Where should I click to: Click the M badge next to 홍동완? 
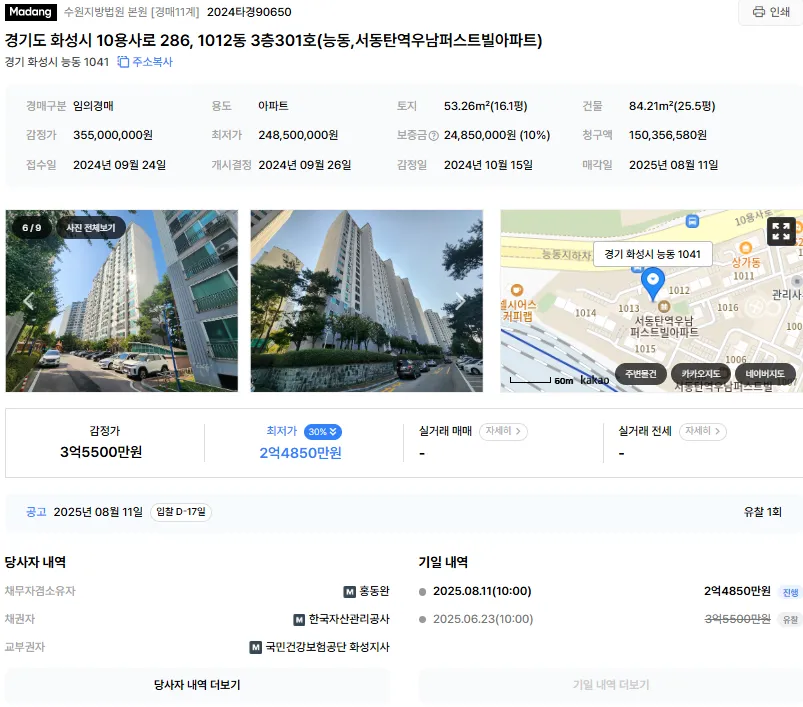point(349,592)
